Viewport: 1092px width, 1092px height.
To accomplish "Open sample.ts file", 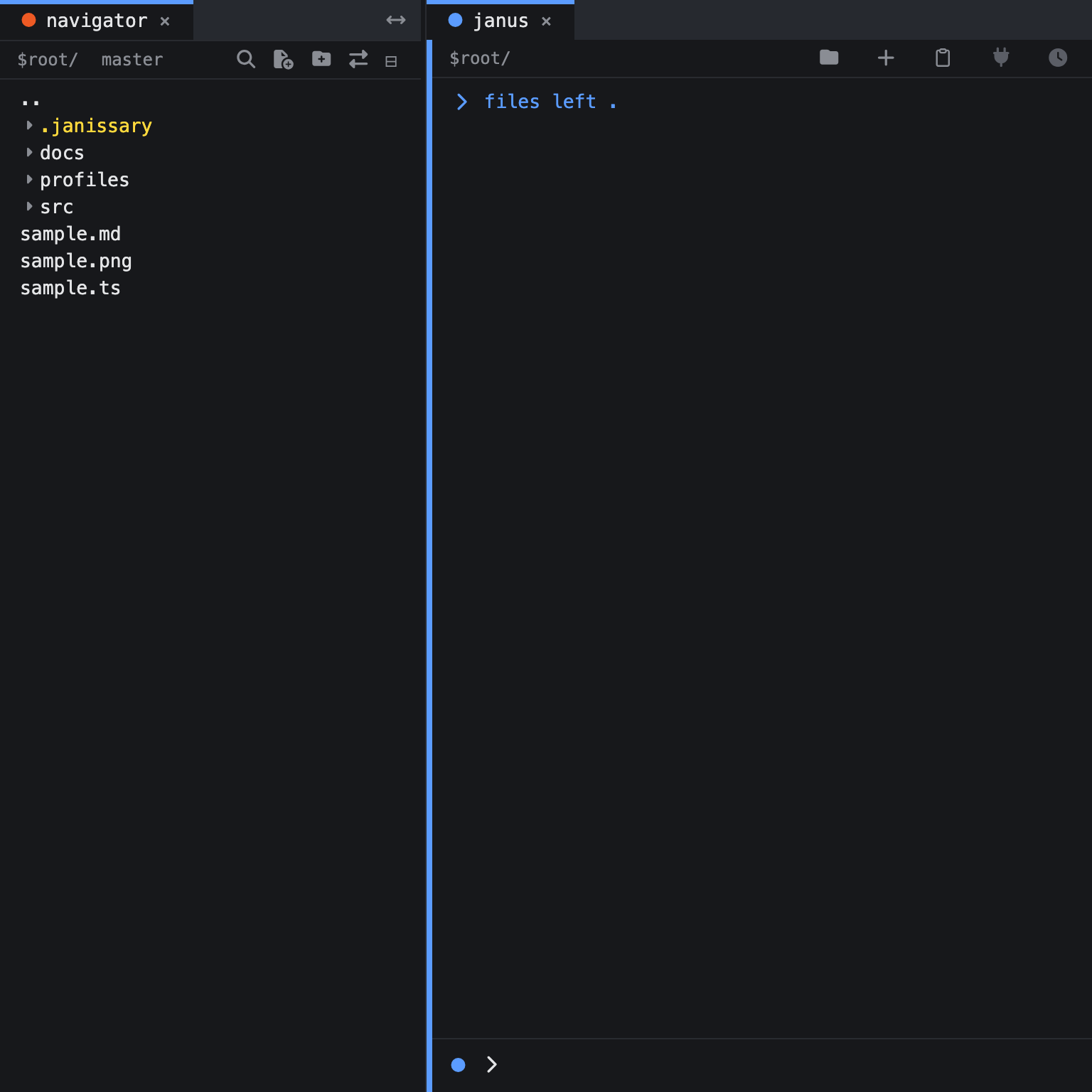I will [70, 288].
